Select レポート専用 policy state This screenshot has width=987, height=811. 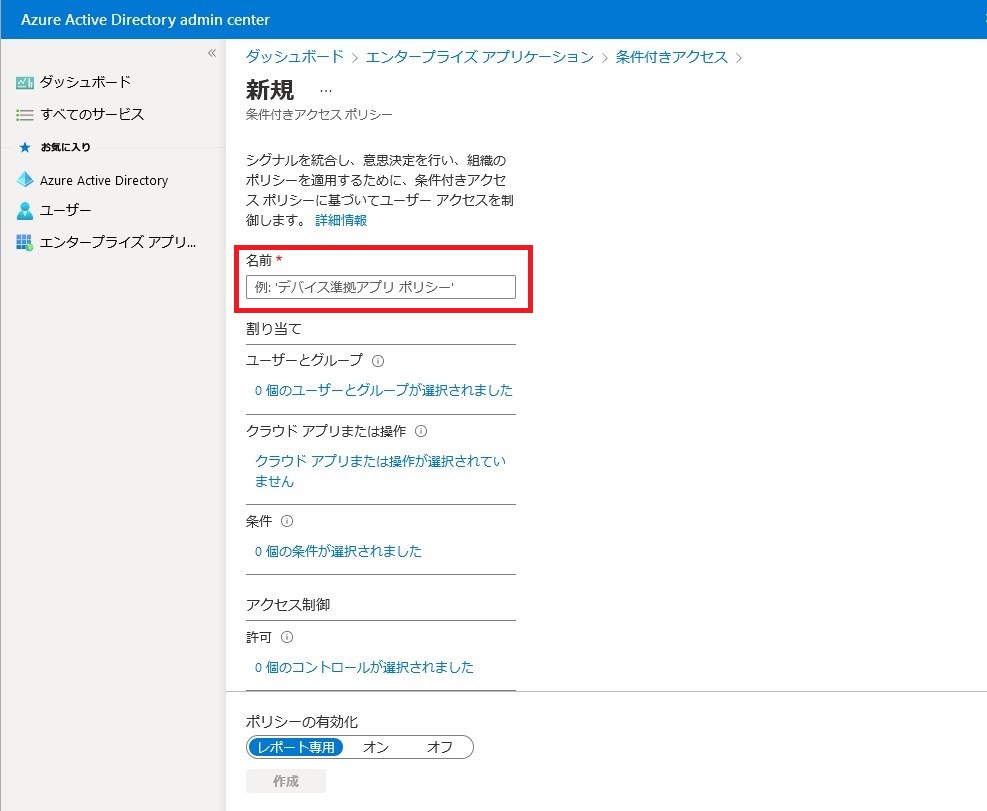pos(296,747)
